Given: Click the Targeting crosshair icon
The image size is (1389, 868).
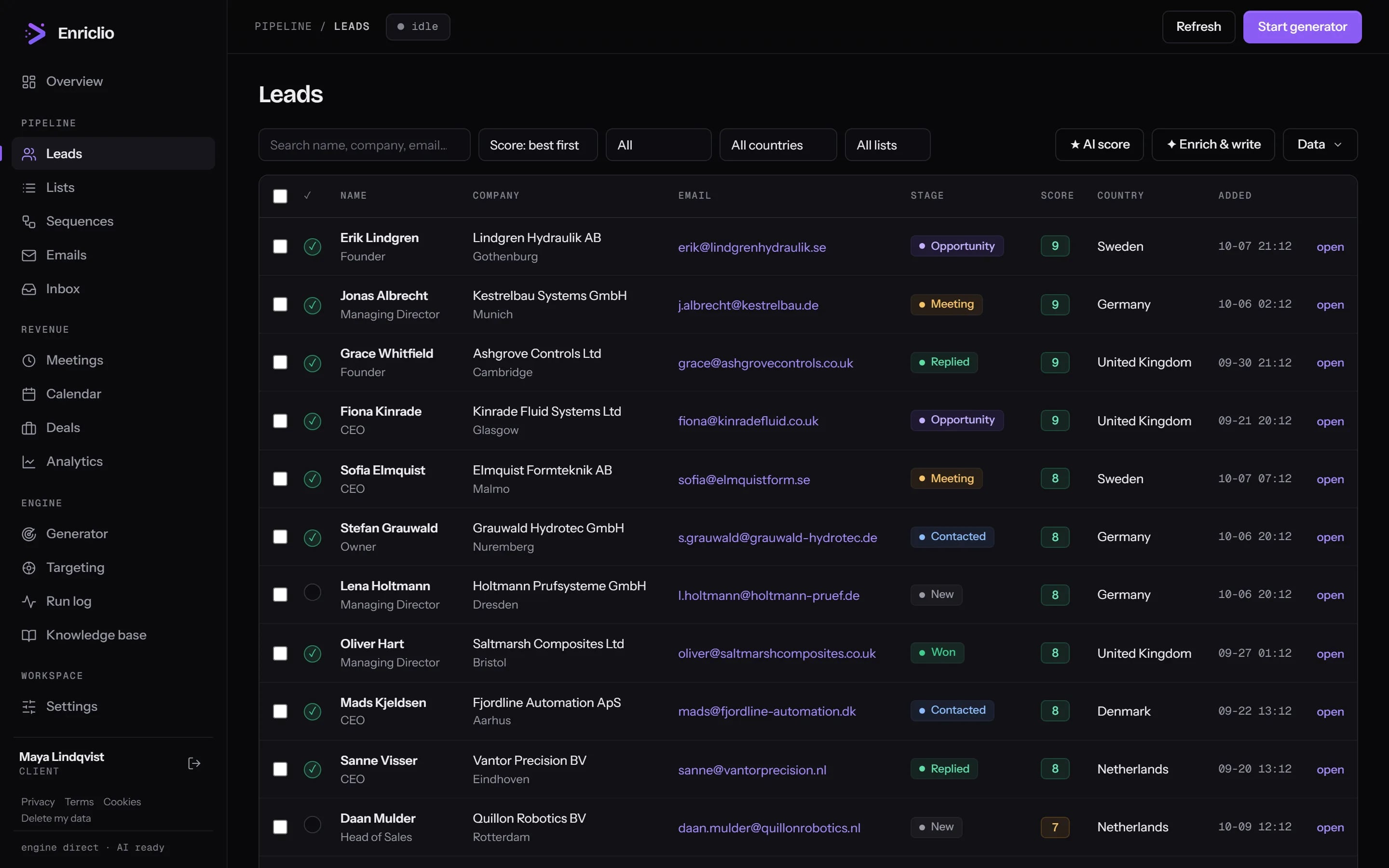Looking at the screenshot, I should click(29, 569).
